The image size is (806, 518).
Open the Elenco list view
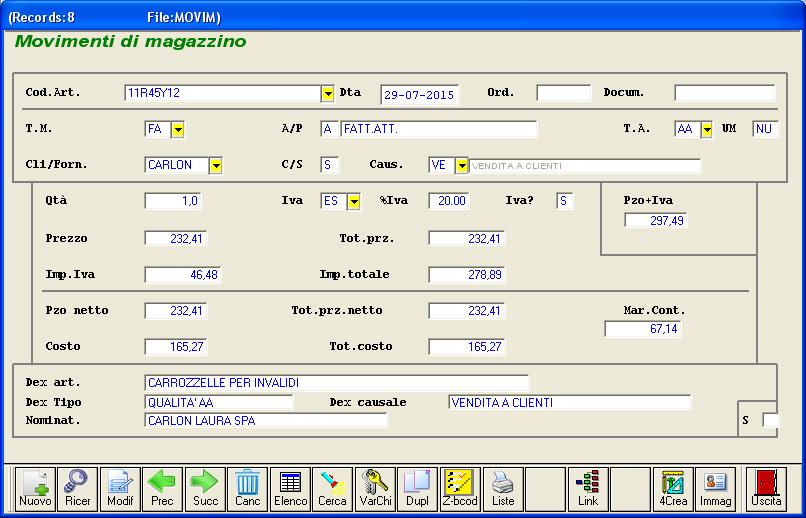[x=290, y=488]
